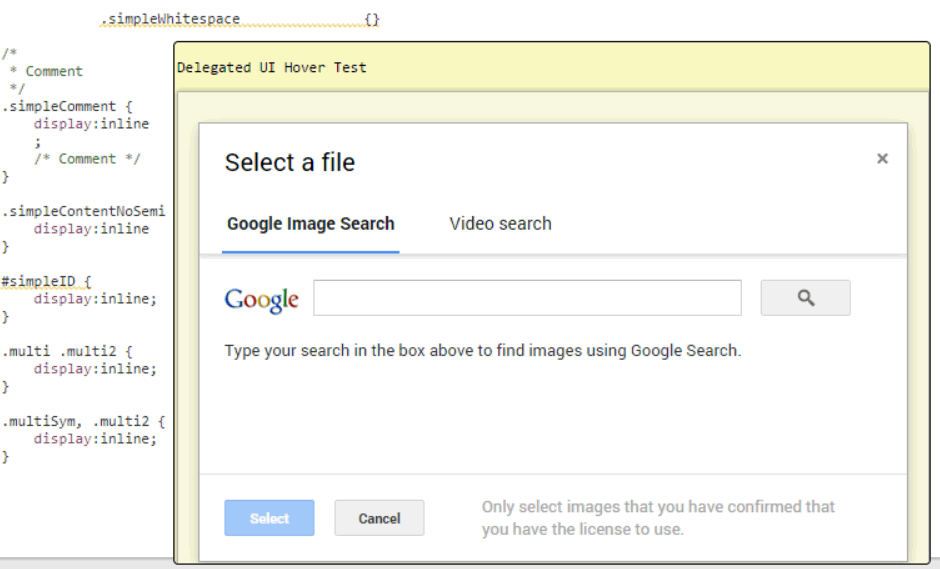
Task: Click the inline /* Comment */ in .simpleComment
Action: tap(87, 159)
